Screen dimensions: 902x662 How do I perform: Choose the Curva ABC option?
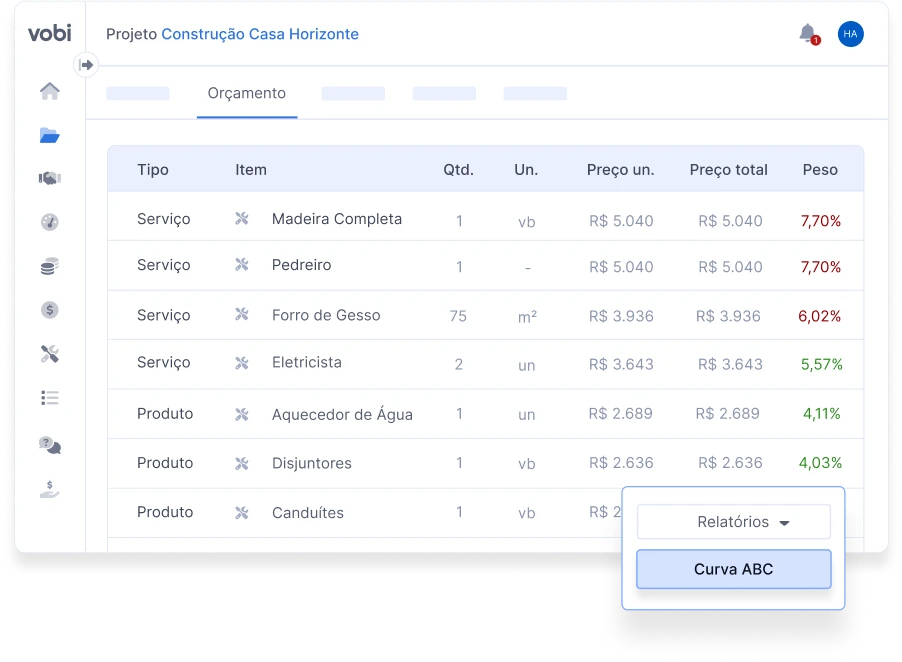tap(733, 569)
